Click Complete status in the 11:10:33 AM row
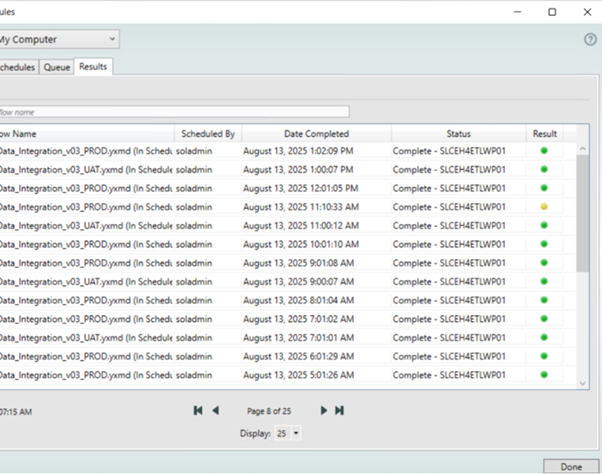 tap(449, 207)
